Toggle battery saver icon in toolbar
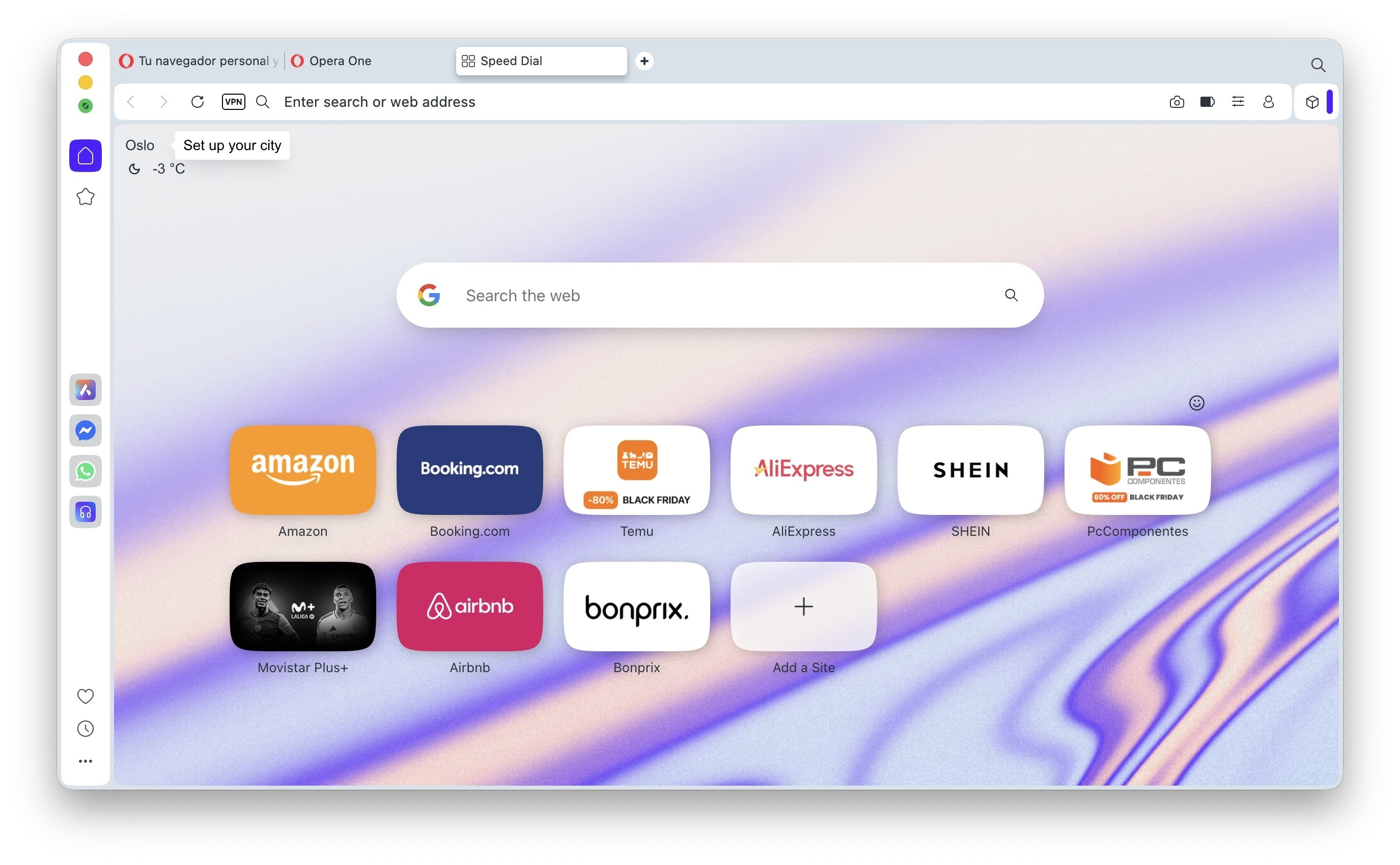 (1207, 102)
